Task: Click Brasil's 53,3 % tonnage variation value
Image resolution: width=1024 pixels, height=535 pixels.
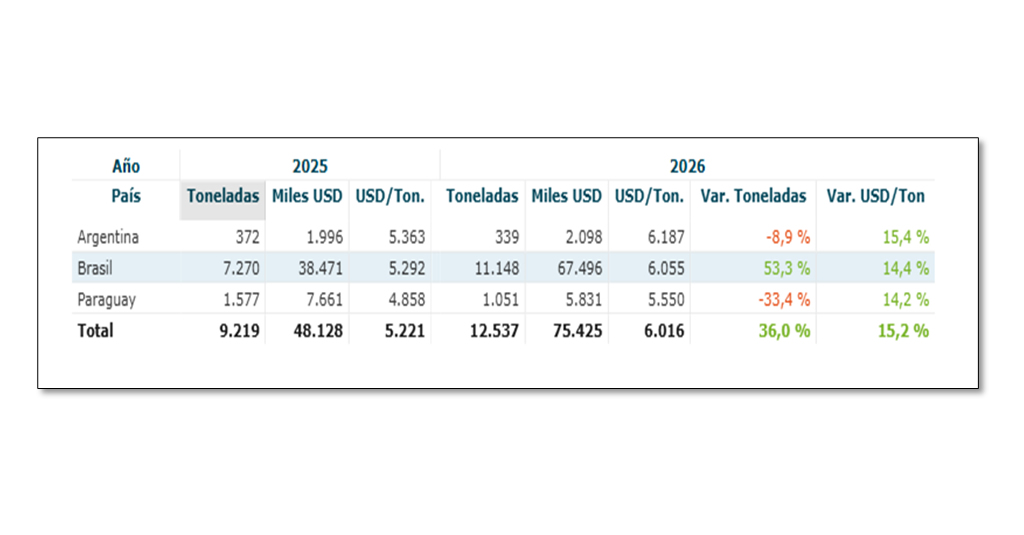Action: click(785, 268)
